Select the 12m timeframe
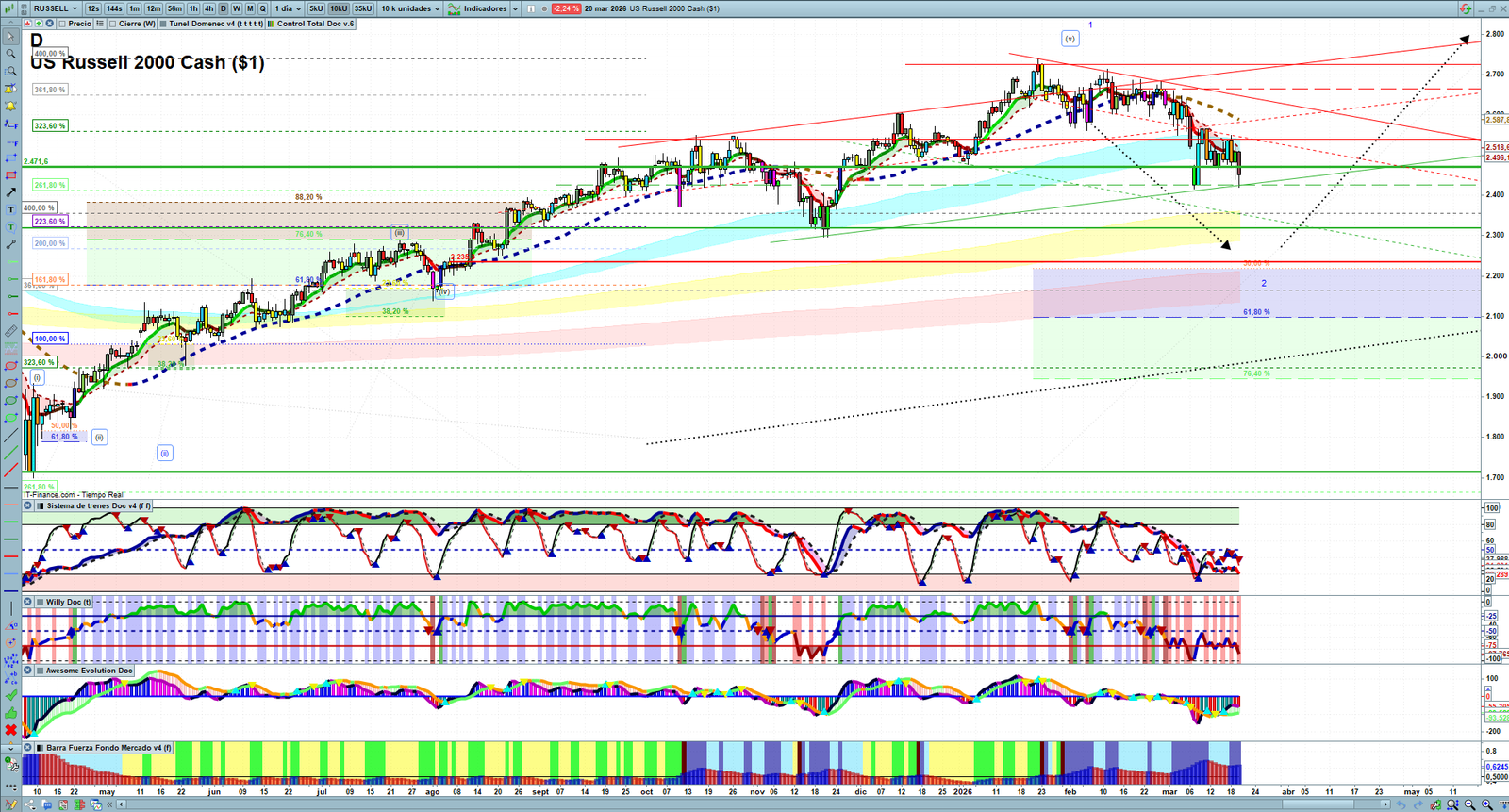The width and height of the screenshot is (1509, 812). pyautogui.click(x=154, y=8)
